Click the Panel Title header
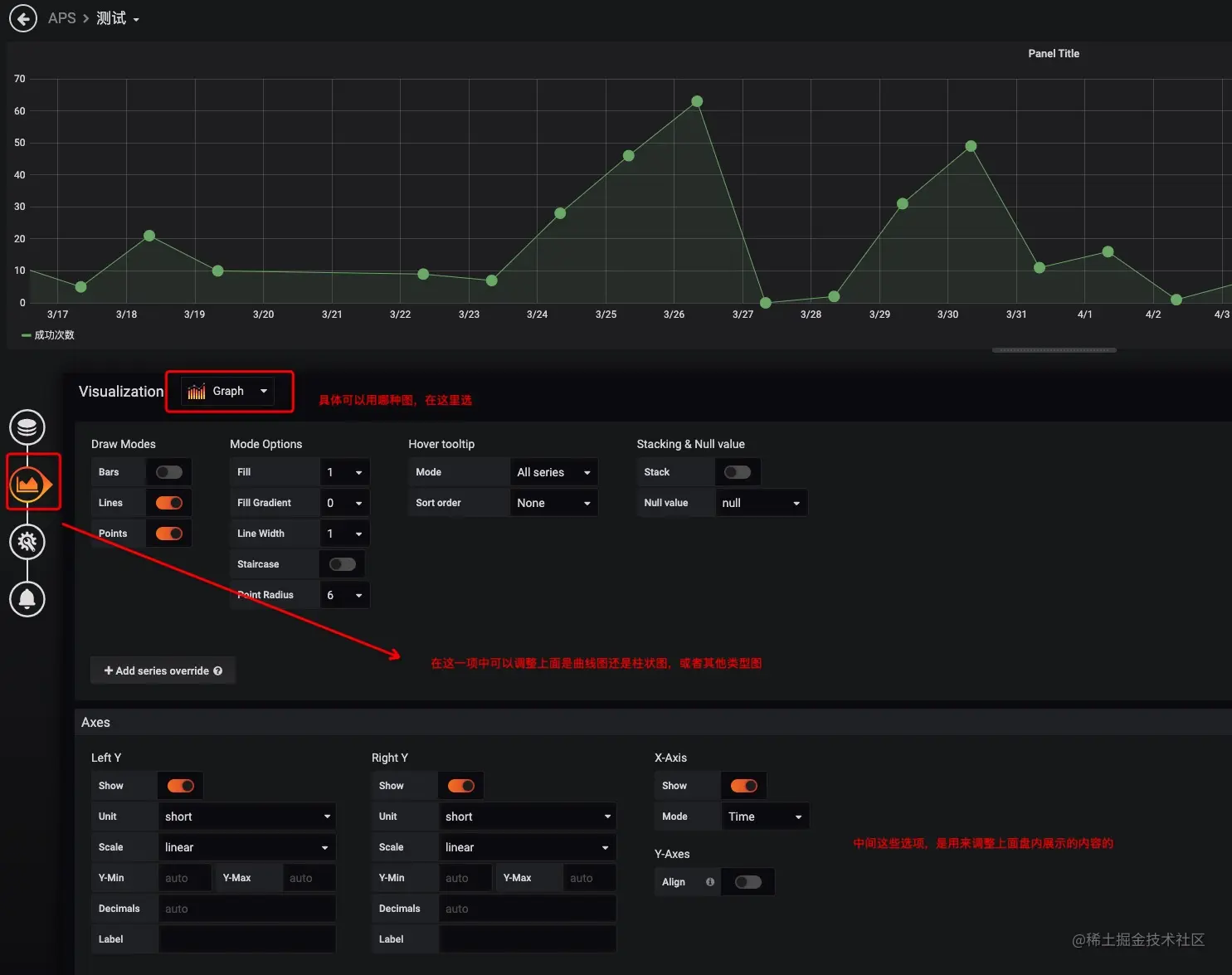Image resolution: width=1232 pixels, height=975 pixels. tap(1054, 54)
